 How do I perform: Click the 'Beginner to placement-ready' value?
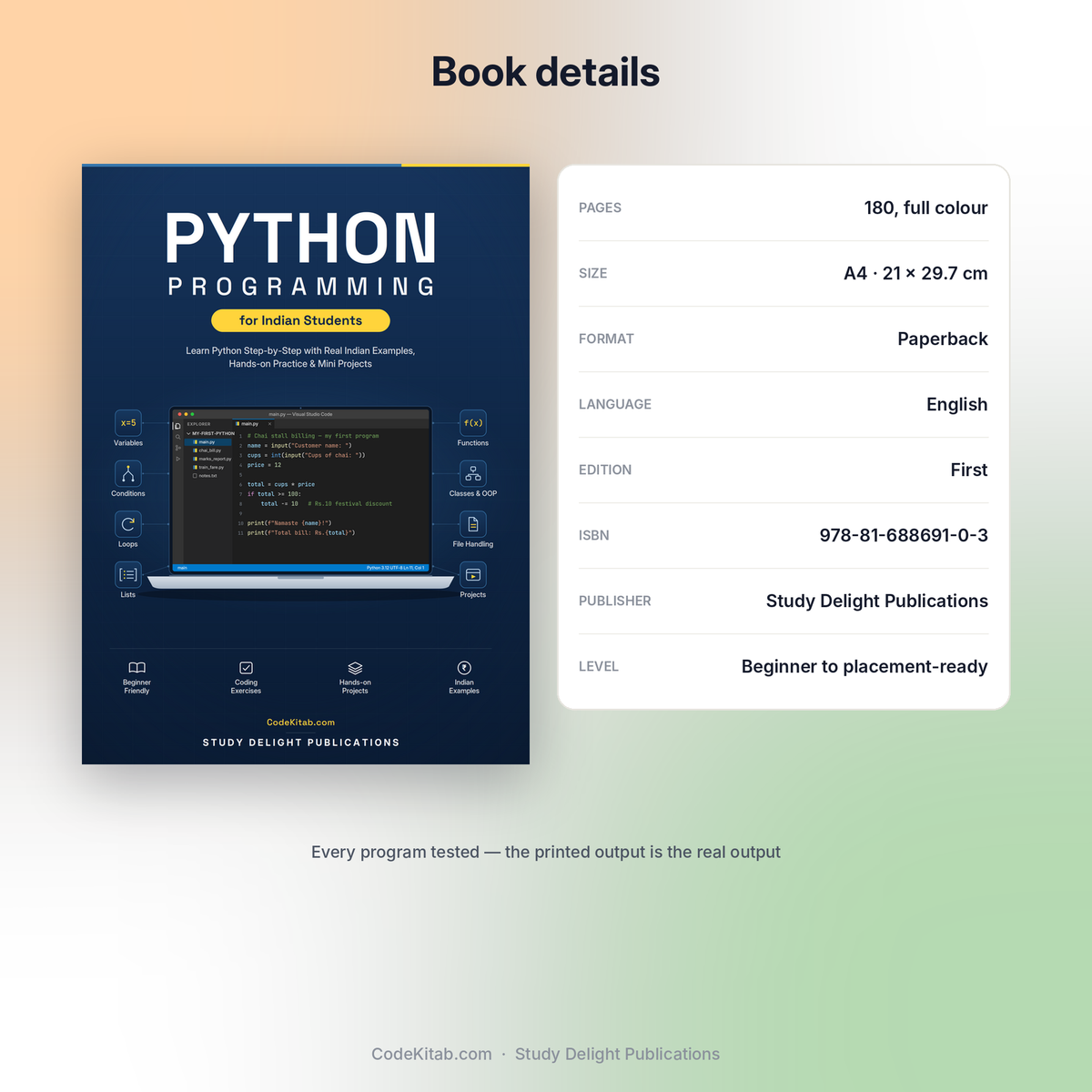coord(864,666)
